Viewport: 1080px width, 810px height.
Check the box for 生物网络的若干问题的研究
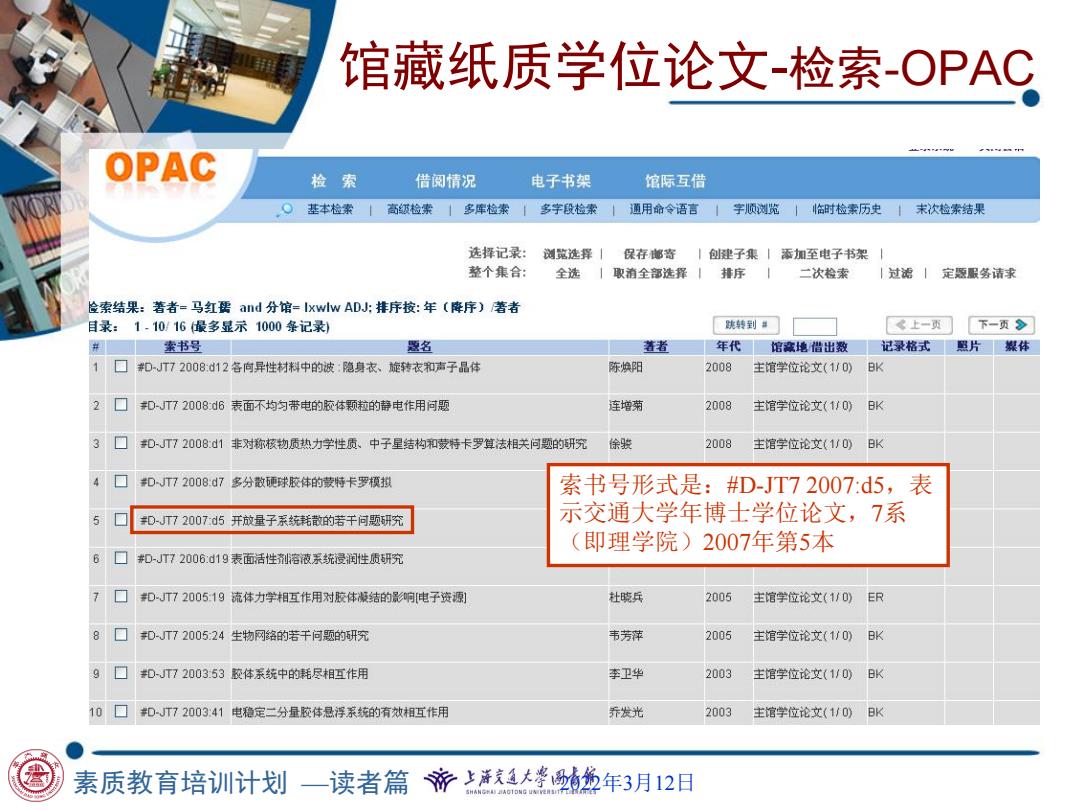tap(121, 634)
